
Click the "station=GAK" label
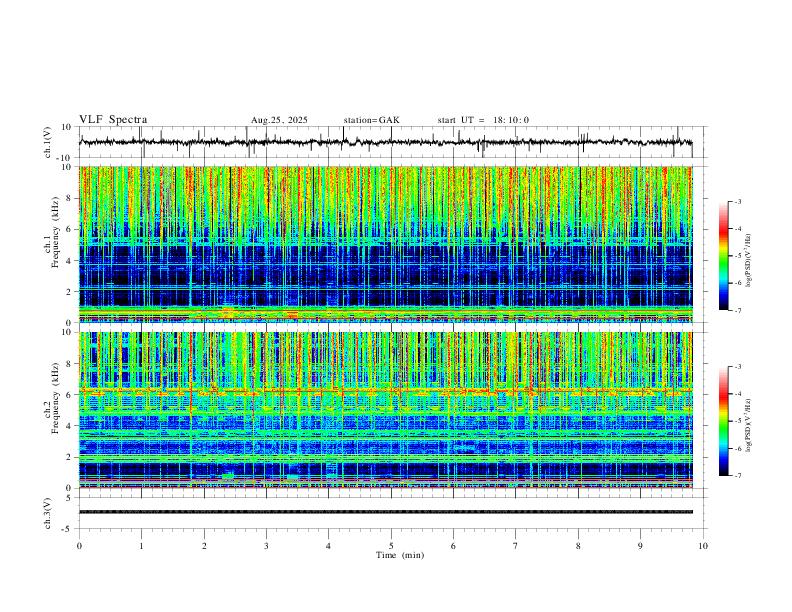click(x=371, y=120)
